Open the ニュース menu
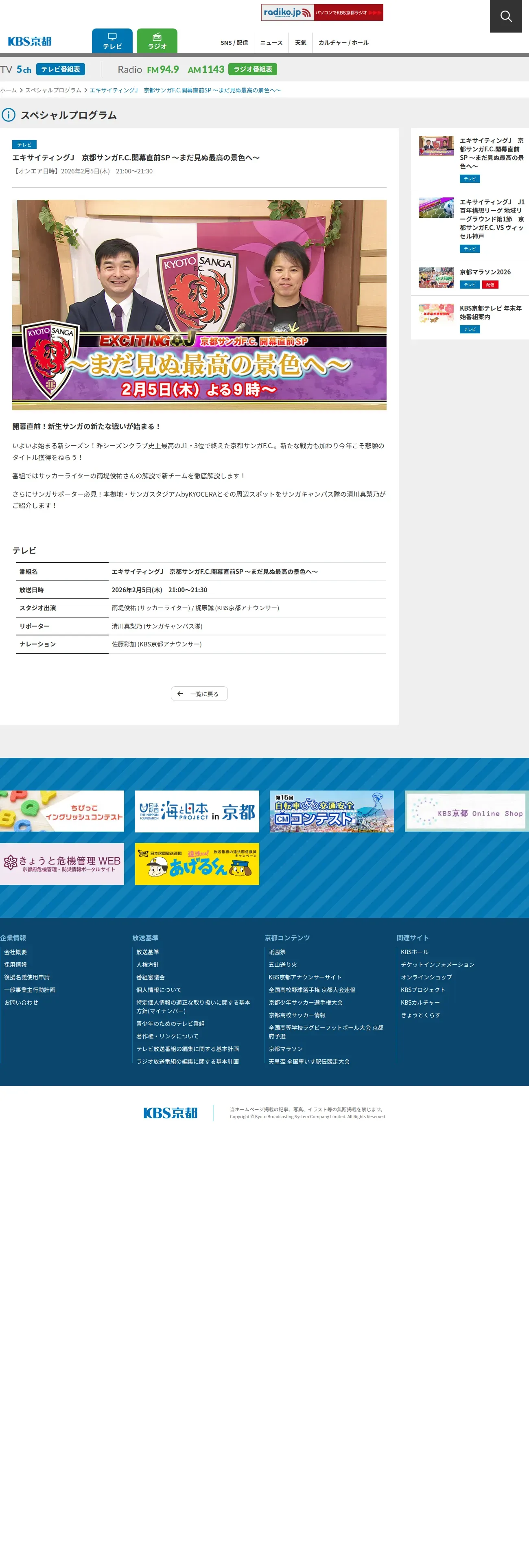529x1568 pixels. click(x=271, y=43)
